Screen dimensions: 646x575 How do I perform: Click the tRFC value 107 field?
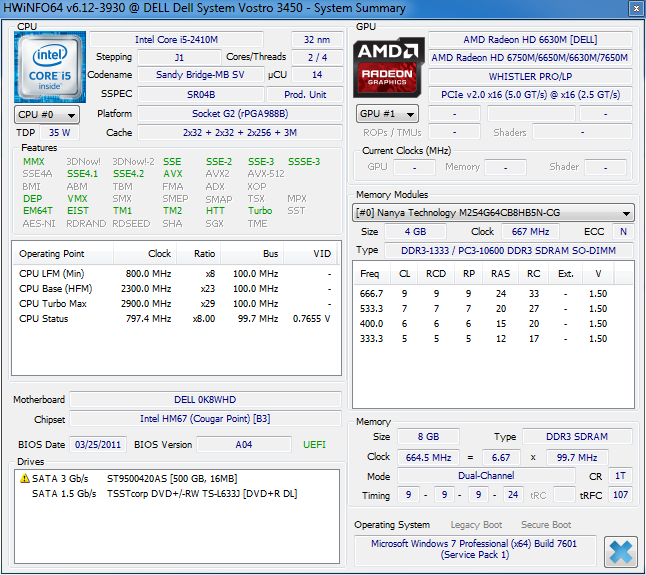[620, 495]
